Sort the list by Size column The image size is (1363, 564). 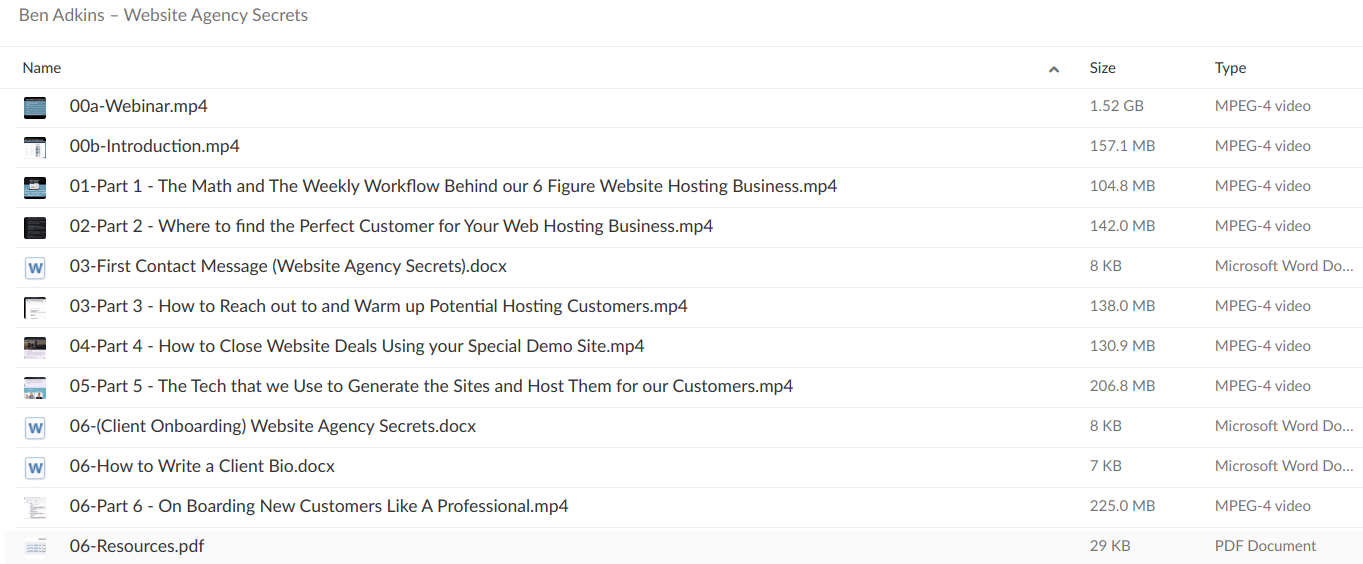(1102, 68)
